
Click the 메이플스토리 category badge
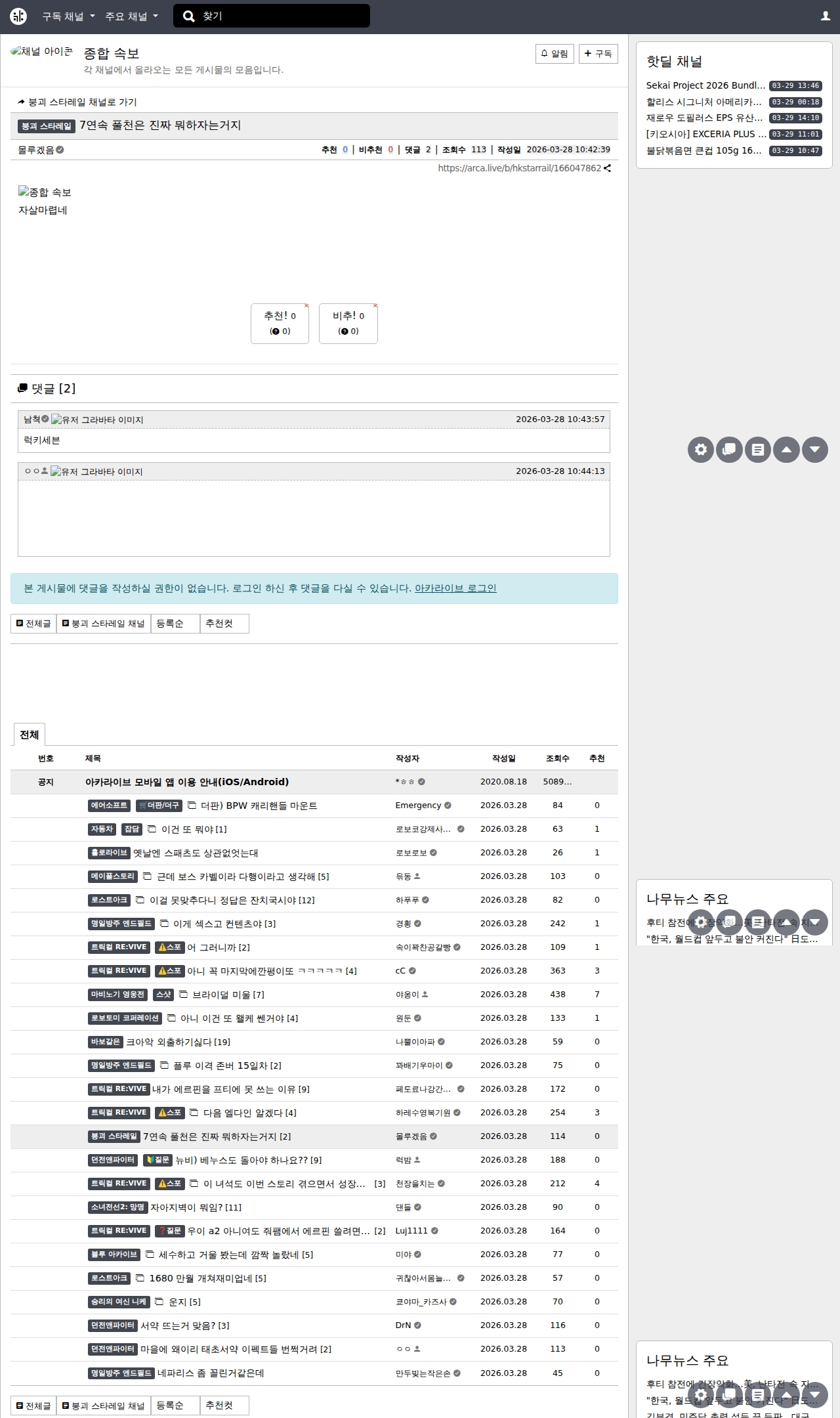113,876
